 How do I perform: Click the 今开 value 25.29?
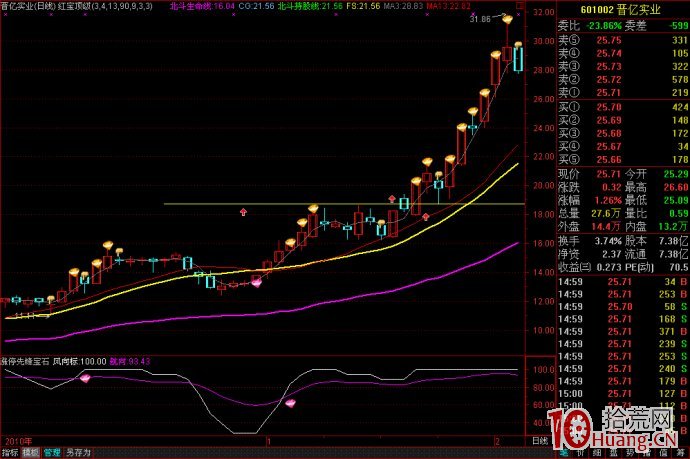tap(676, 174)
